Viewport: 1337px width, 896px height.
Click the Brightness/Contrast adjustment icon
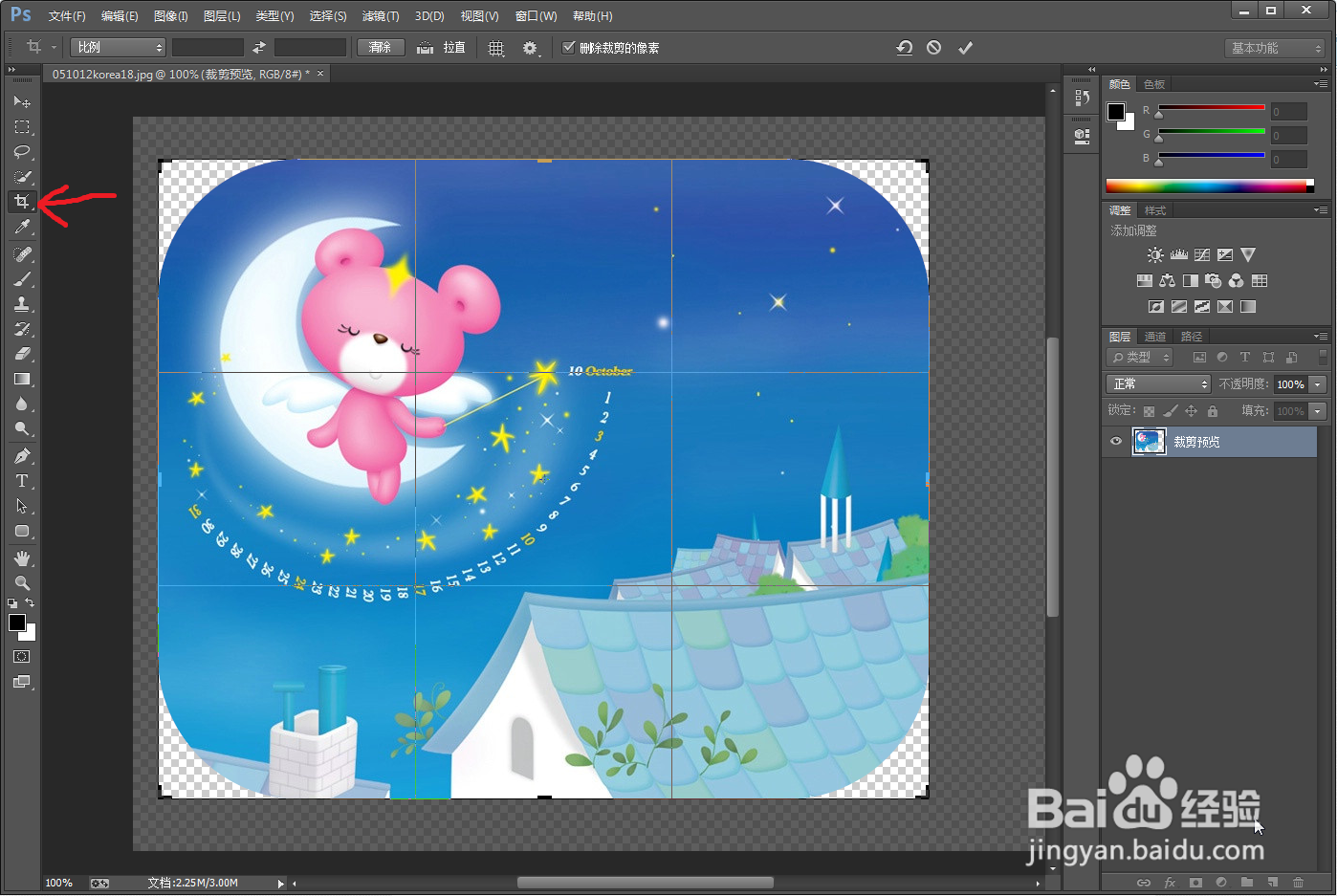[x=1155, y=255]
